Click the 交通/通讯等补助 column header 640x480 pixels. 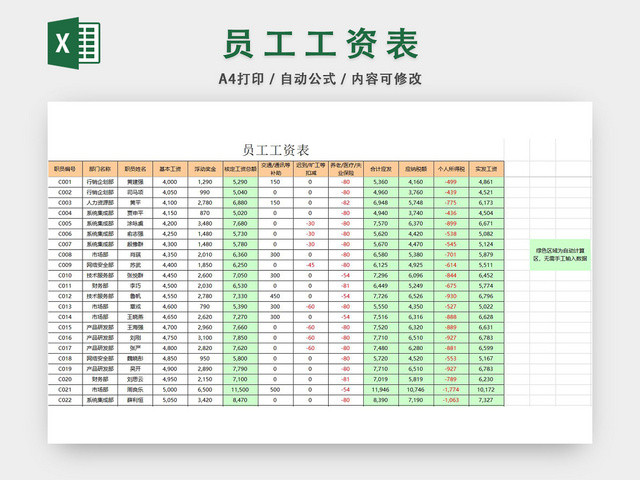pos(276,169)
